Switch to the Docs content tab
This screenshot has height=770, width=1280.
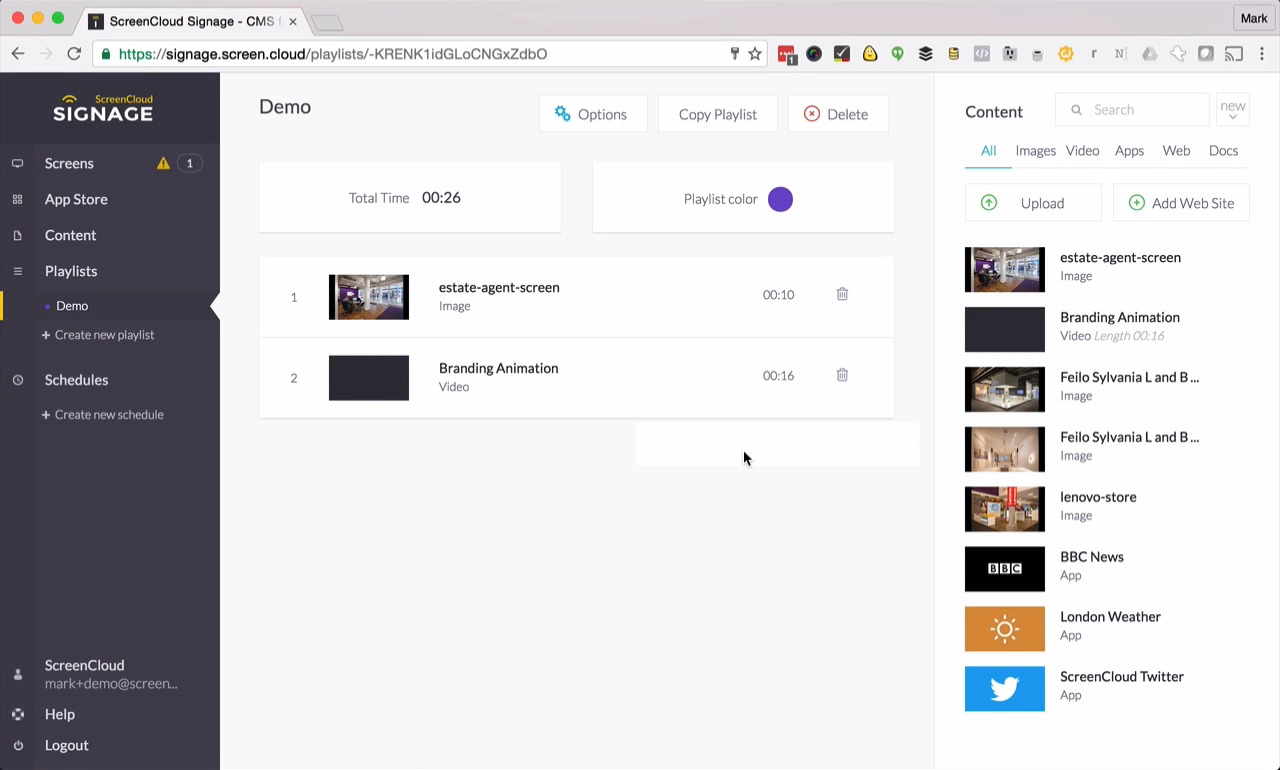pyautogui.click(x=1223, y=151)
